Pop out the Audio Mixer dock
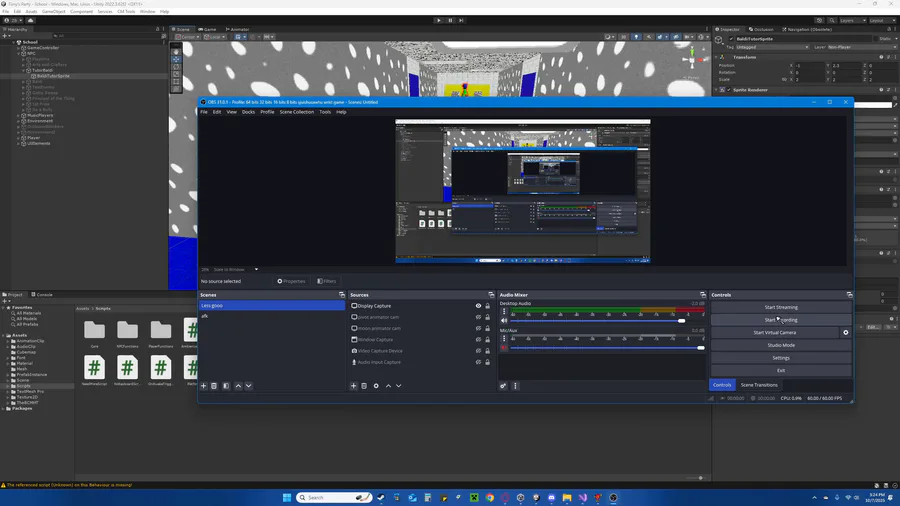The width and height of the screenshot is (900, 506). click(x=703, y=295)
